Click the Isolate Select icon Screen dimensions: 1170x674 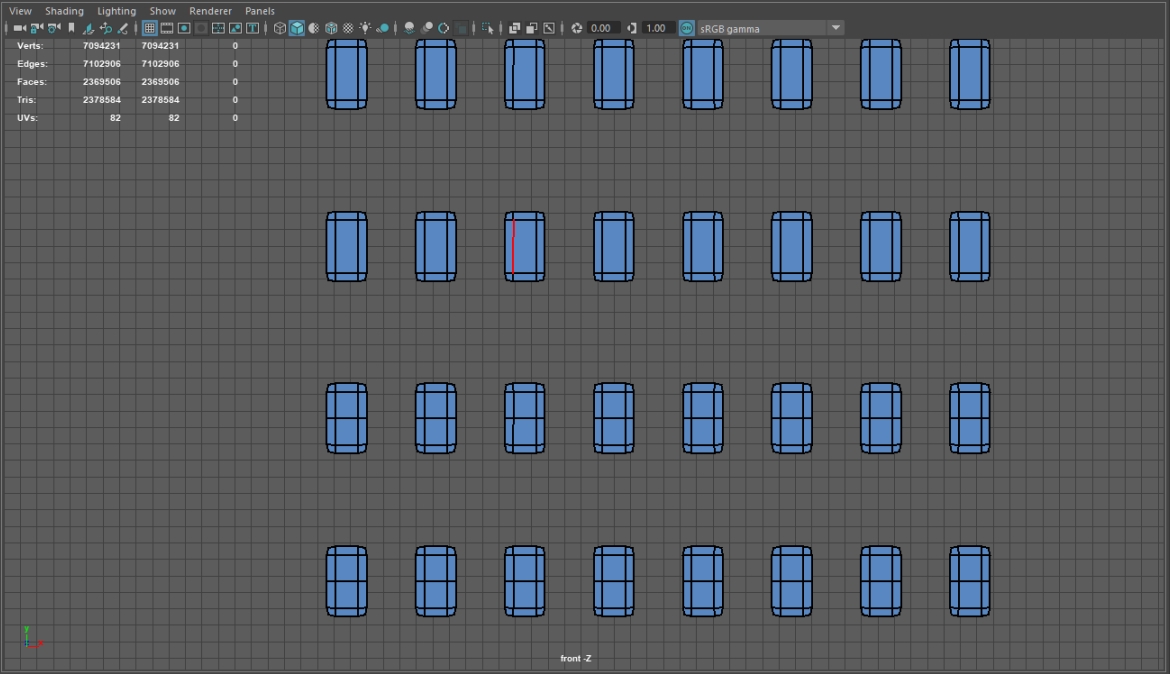(487, 28)
